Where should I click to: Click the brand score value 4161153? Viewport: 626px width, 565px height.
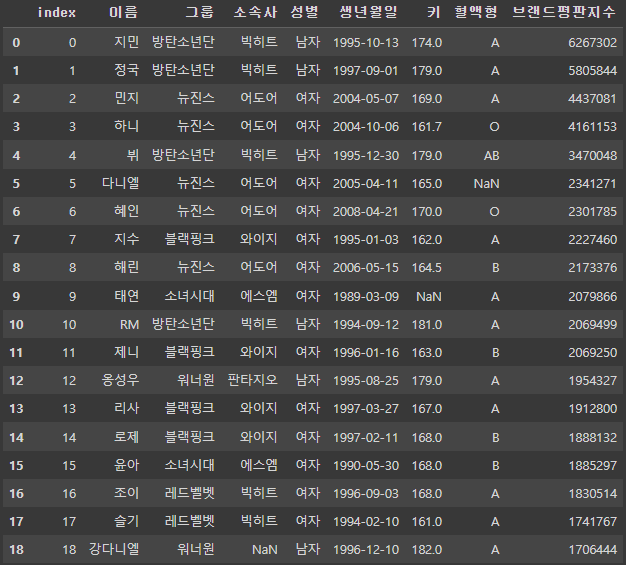[x=592, y=127]
